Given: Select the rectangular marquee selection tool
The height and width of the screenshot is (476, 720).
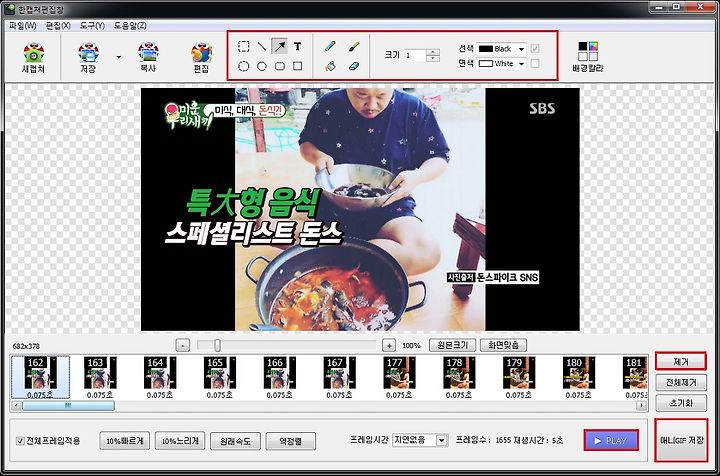Looking at the screenshot, I should (x=244, y=46).
